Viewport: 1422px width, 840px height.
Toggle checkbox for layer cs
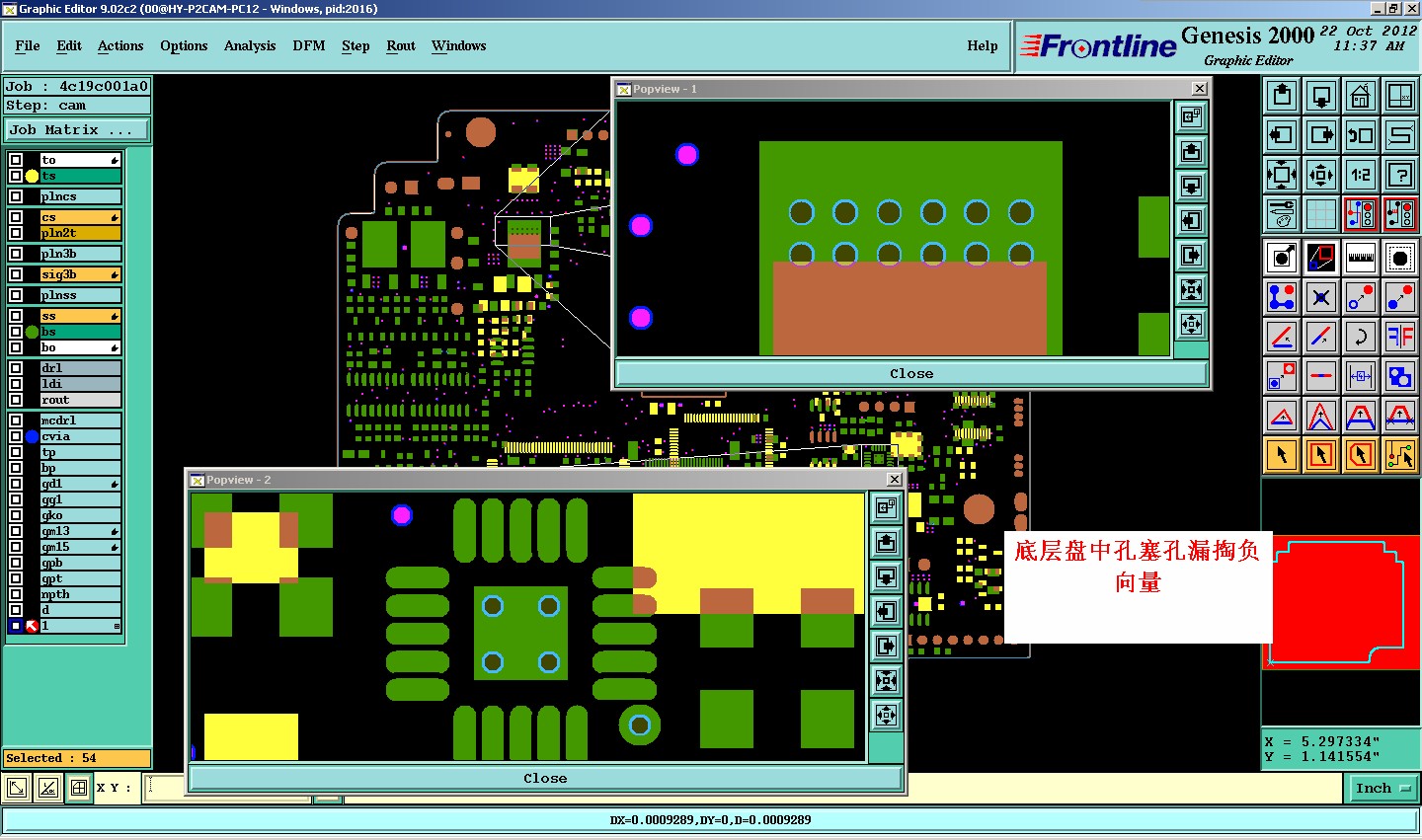pyautogui.click(x=16, y=217)
